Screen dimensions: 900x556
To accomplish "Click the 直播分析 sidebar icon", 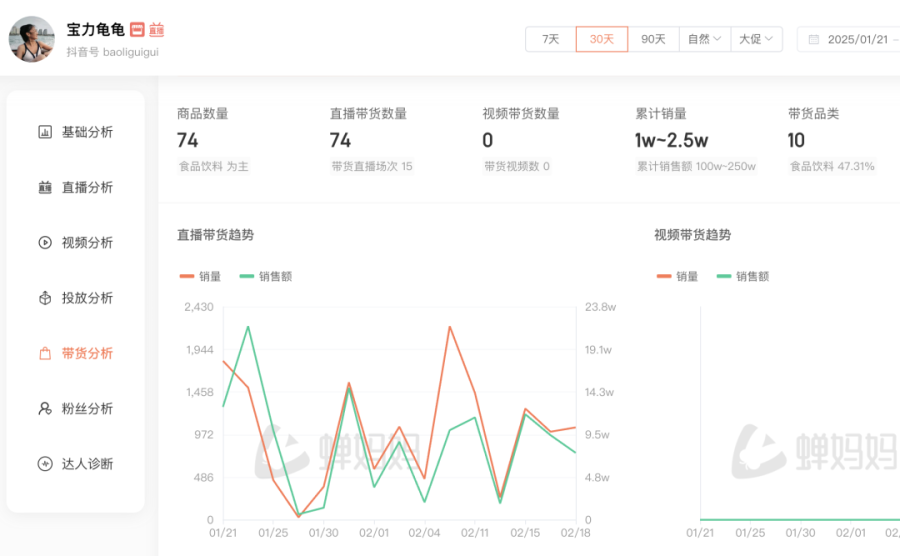I will tap(45, 187).
